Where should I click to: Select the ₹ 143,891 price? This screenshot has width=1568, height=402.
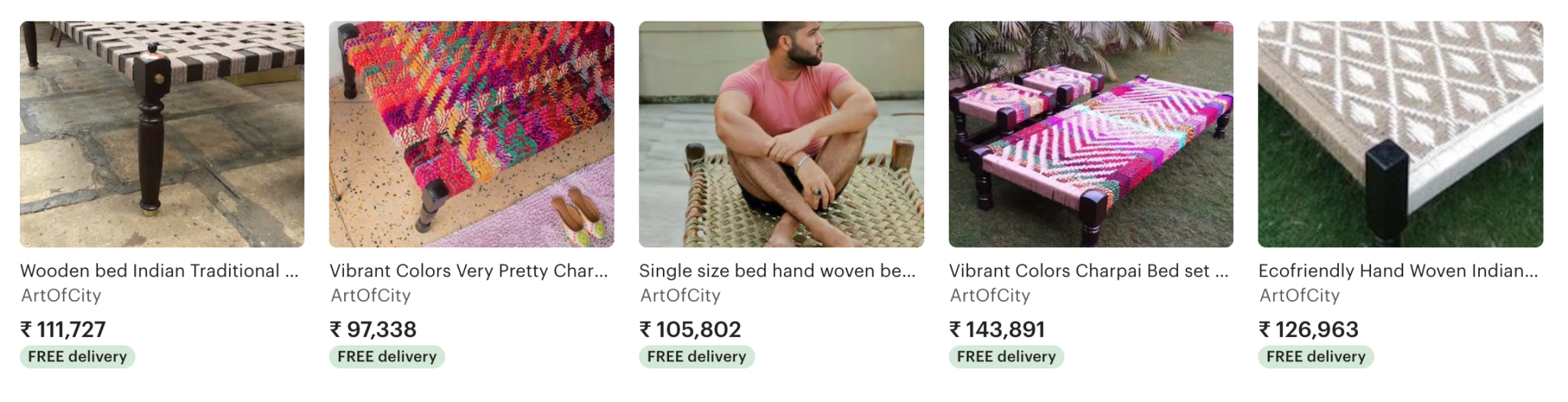997,330
